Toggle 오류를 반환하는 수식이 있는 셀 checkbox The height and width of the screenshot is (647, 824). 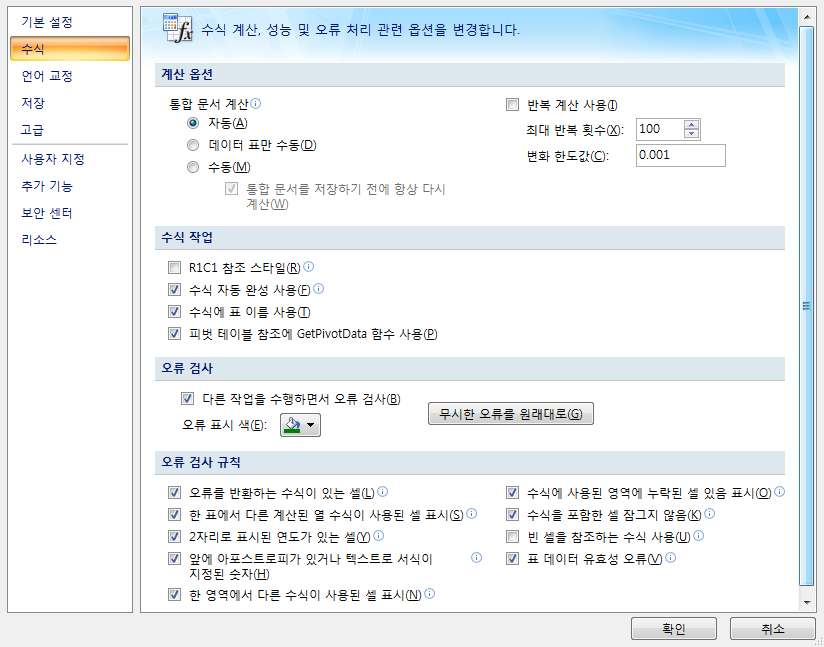point(174,493)
